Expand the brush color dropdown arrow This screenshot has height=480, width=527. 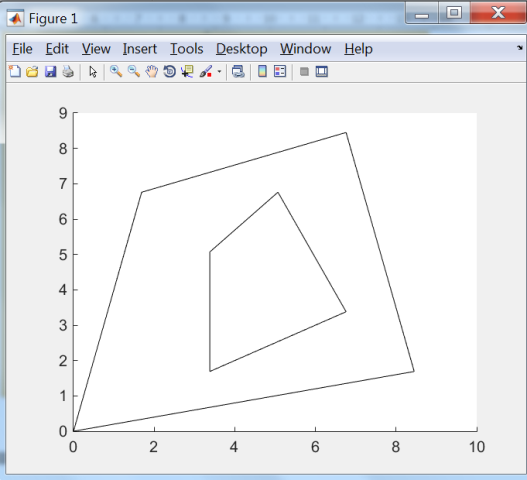tap(219, 72)
